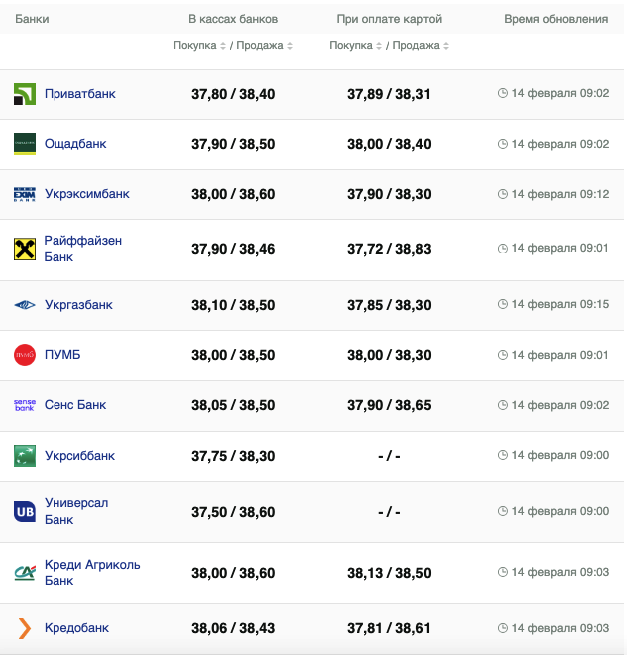This screenshot has width=627, height=655.
Task: Click the ПУМБ red logo icon
Action: [25, 355]
